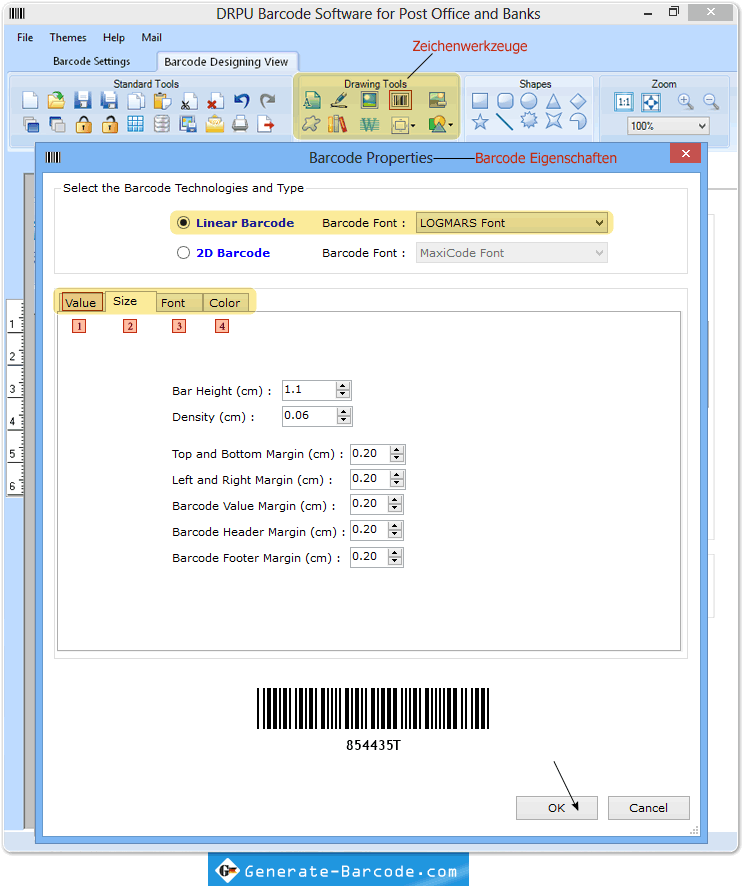Select the Custom shape blob tool
The height and width of the screenshot is (886, 744).
(x=311, y=124)
